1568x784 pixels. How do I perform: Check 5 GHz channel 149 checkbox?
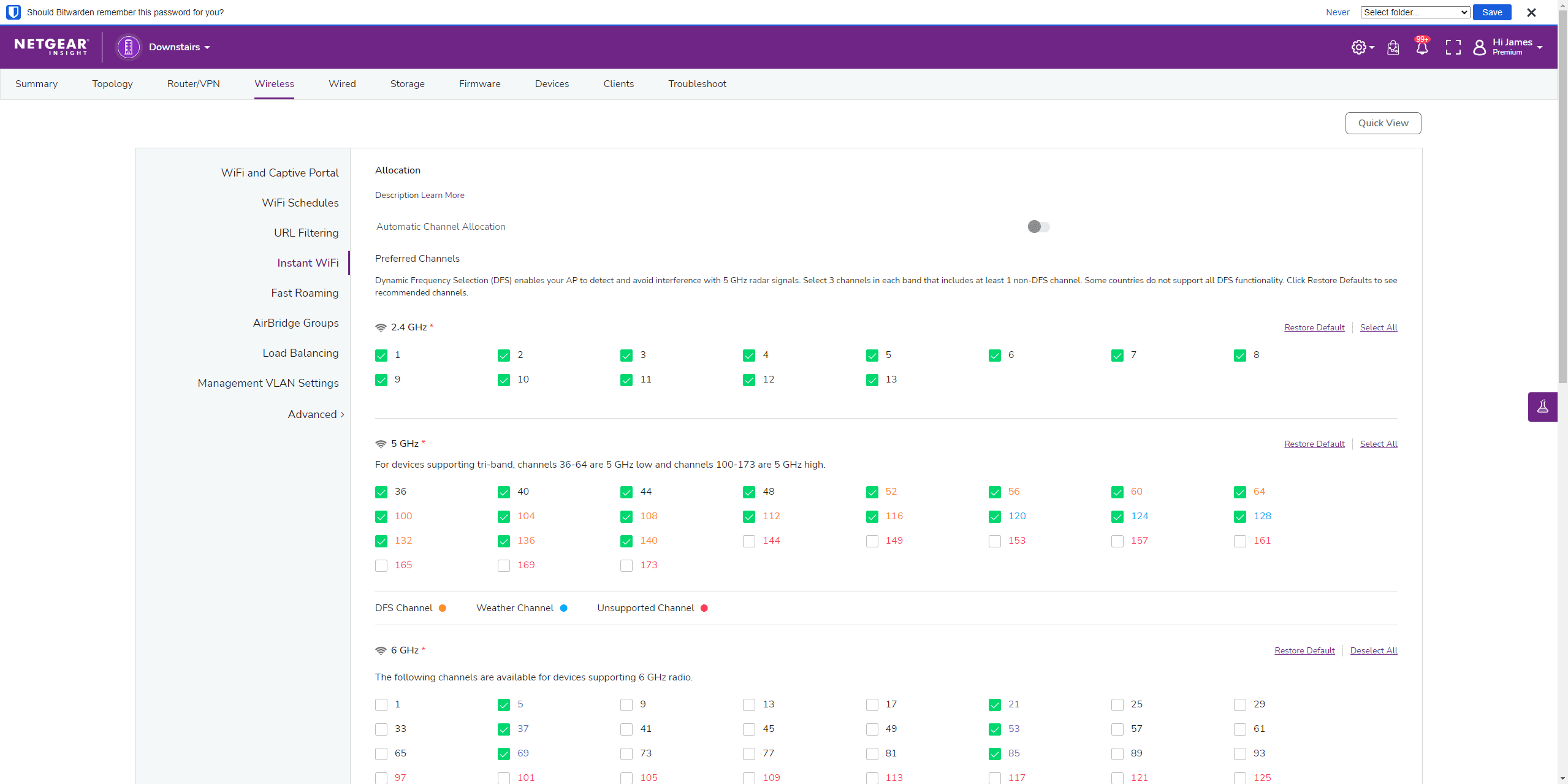pyautogui.click(x=872, y=541)
